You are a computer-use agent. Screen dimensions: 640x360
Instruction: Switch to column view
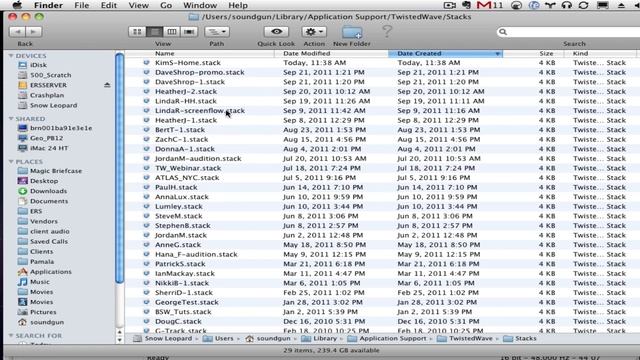pos(172,31)
